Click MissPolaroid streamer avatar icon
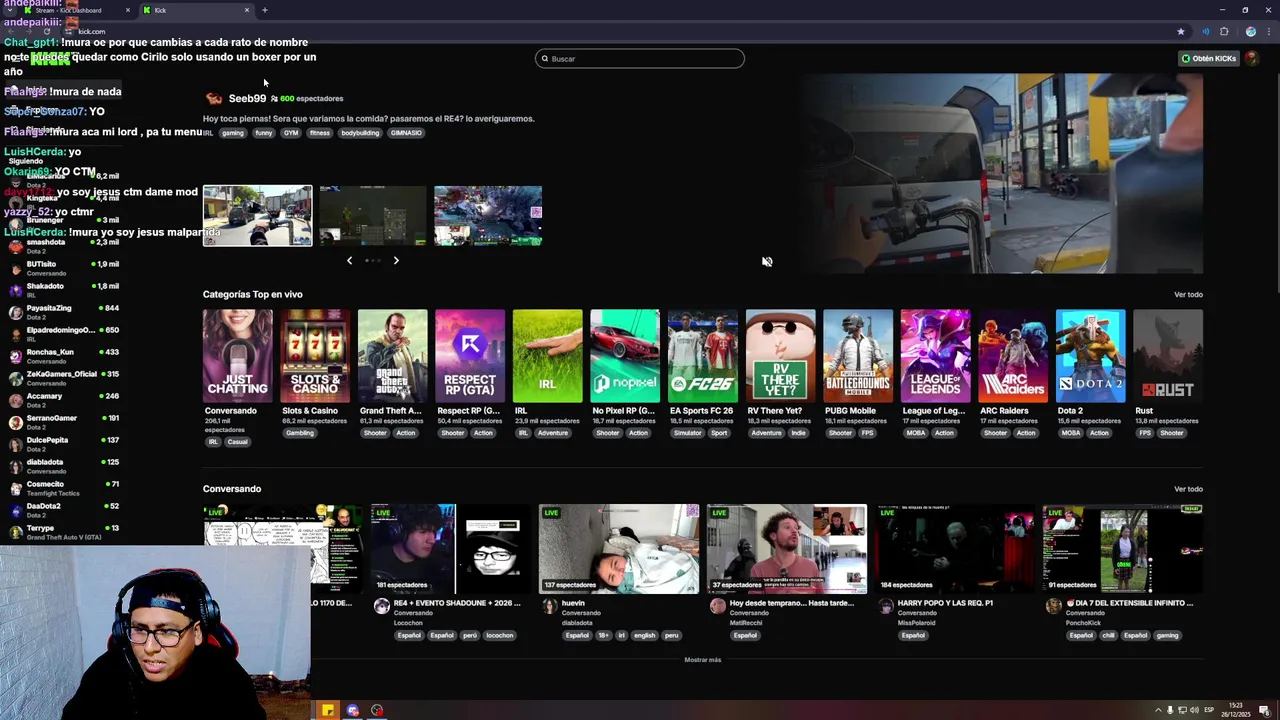 pyautogui.click(x=885, y=606)
